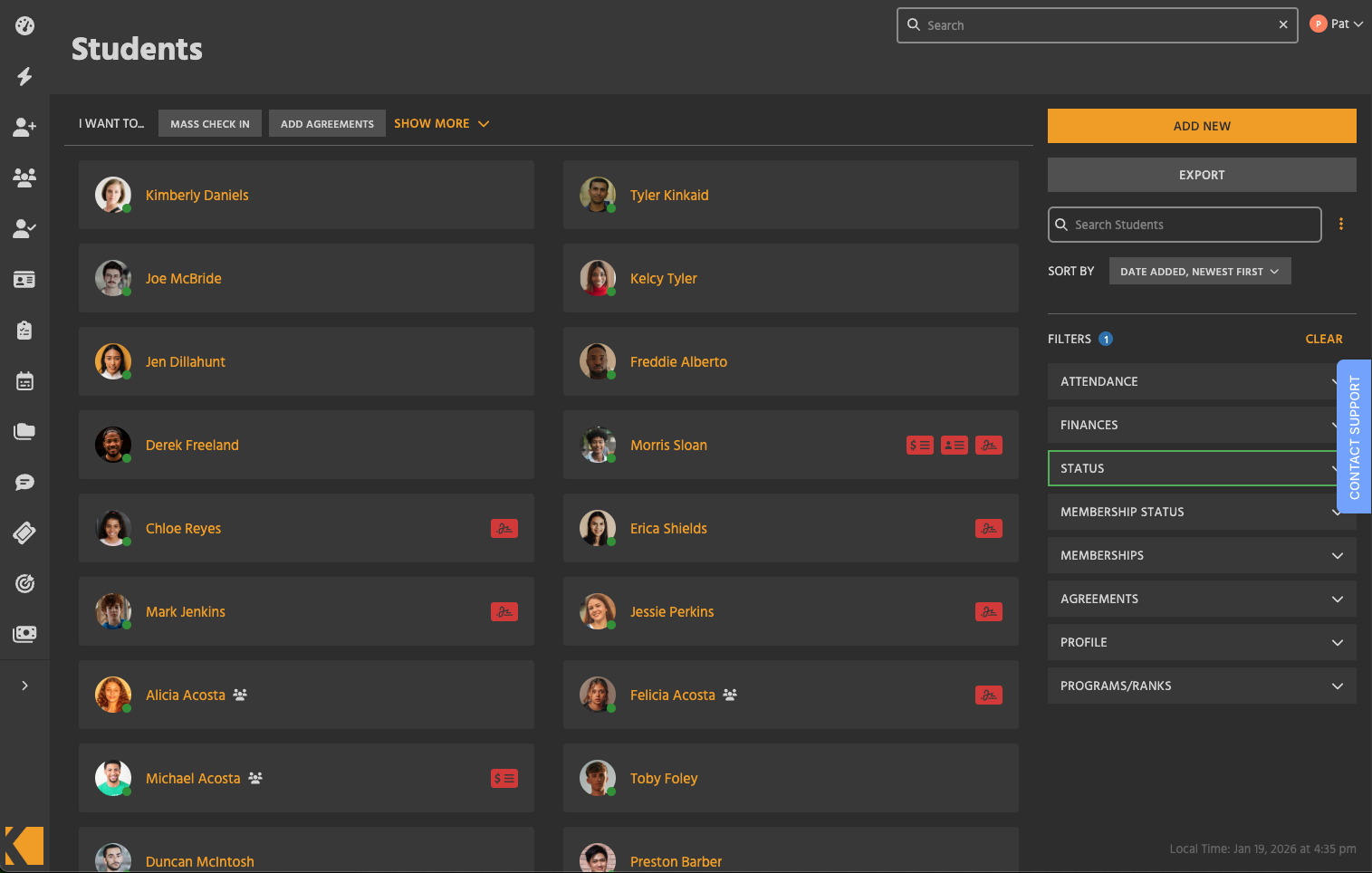This screenshot has width=1372, height=873.
Task: Click the add-user icon in sidebar
Action: click(24, 127)
